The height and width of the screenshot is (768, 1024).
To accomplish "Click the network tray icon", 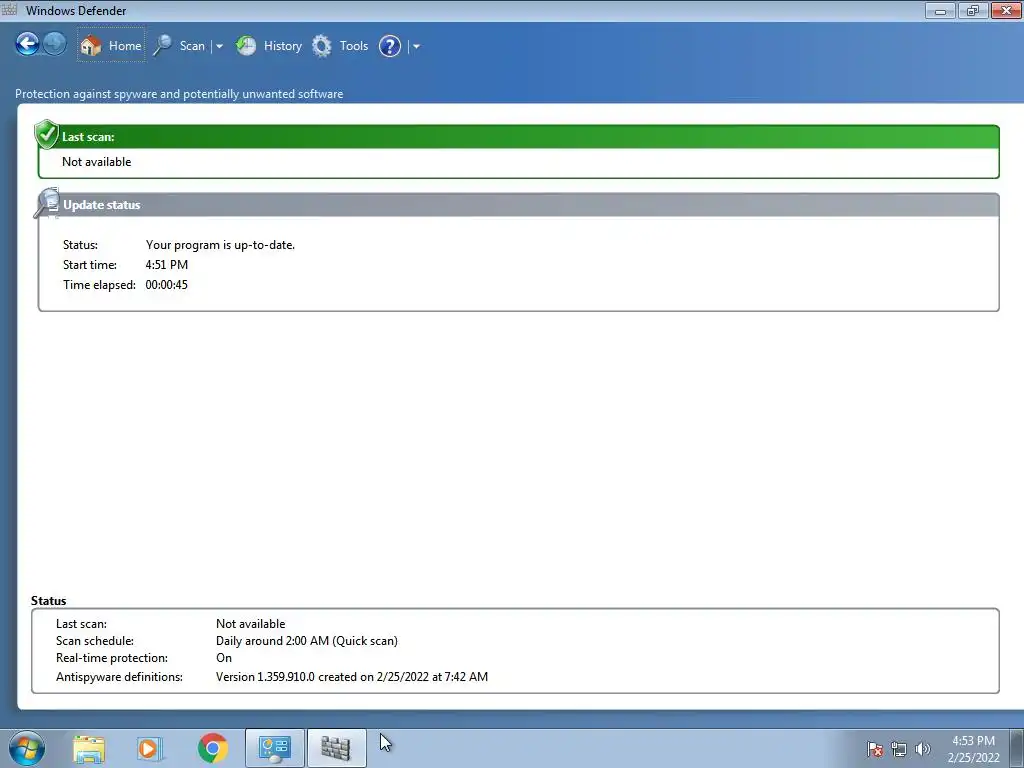I will tap(899, 749).
